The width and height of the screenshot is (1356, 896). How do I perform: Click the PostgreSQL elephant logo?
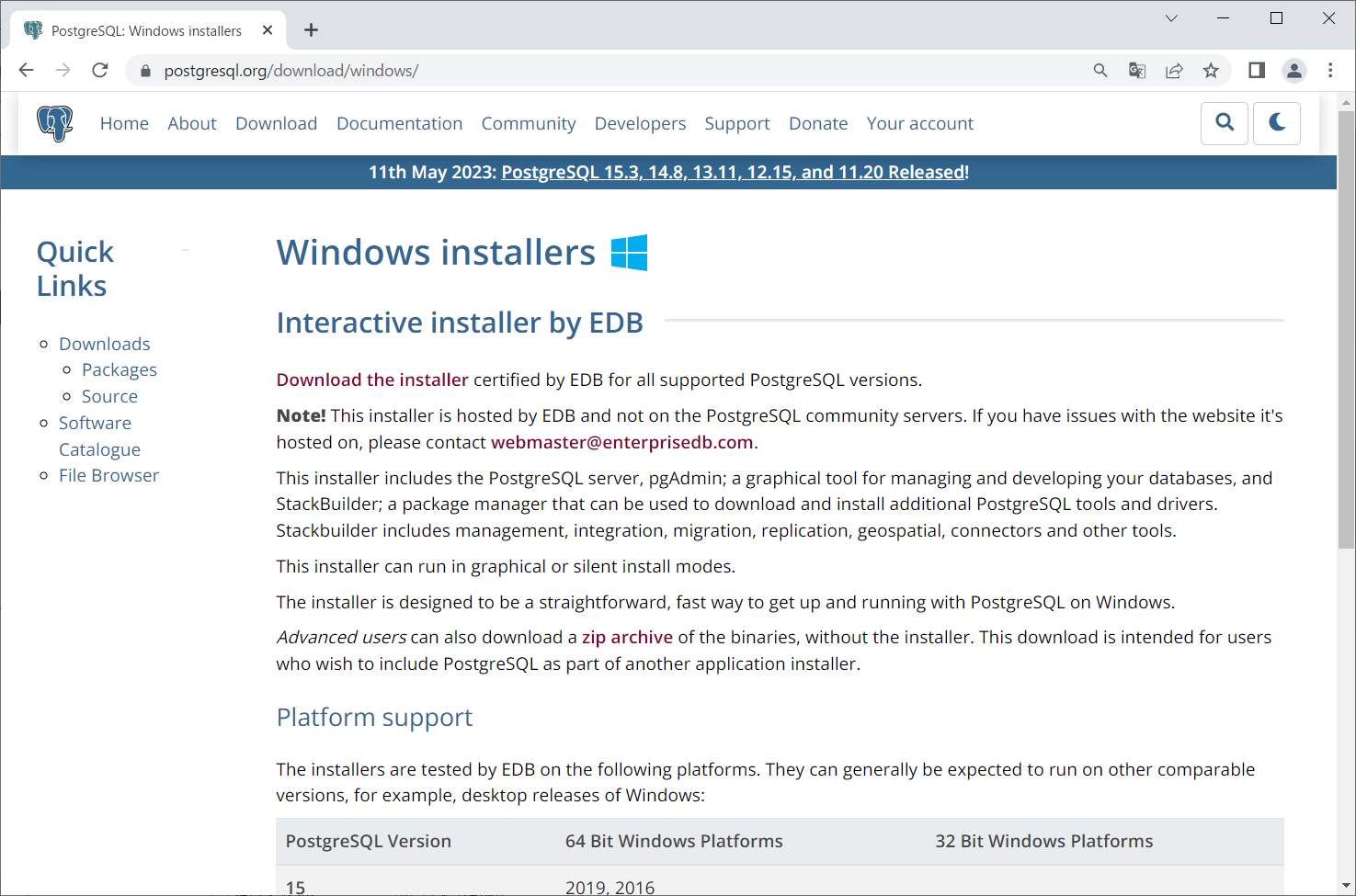click(x=54, y=123)
